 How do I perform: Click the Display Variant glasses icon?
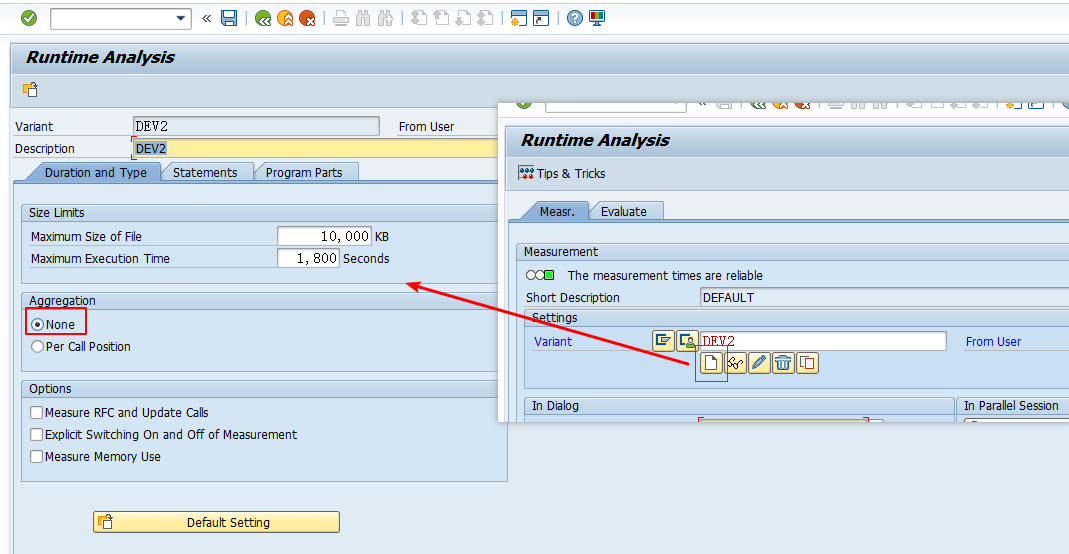coord(735,363)
